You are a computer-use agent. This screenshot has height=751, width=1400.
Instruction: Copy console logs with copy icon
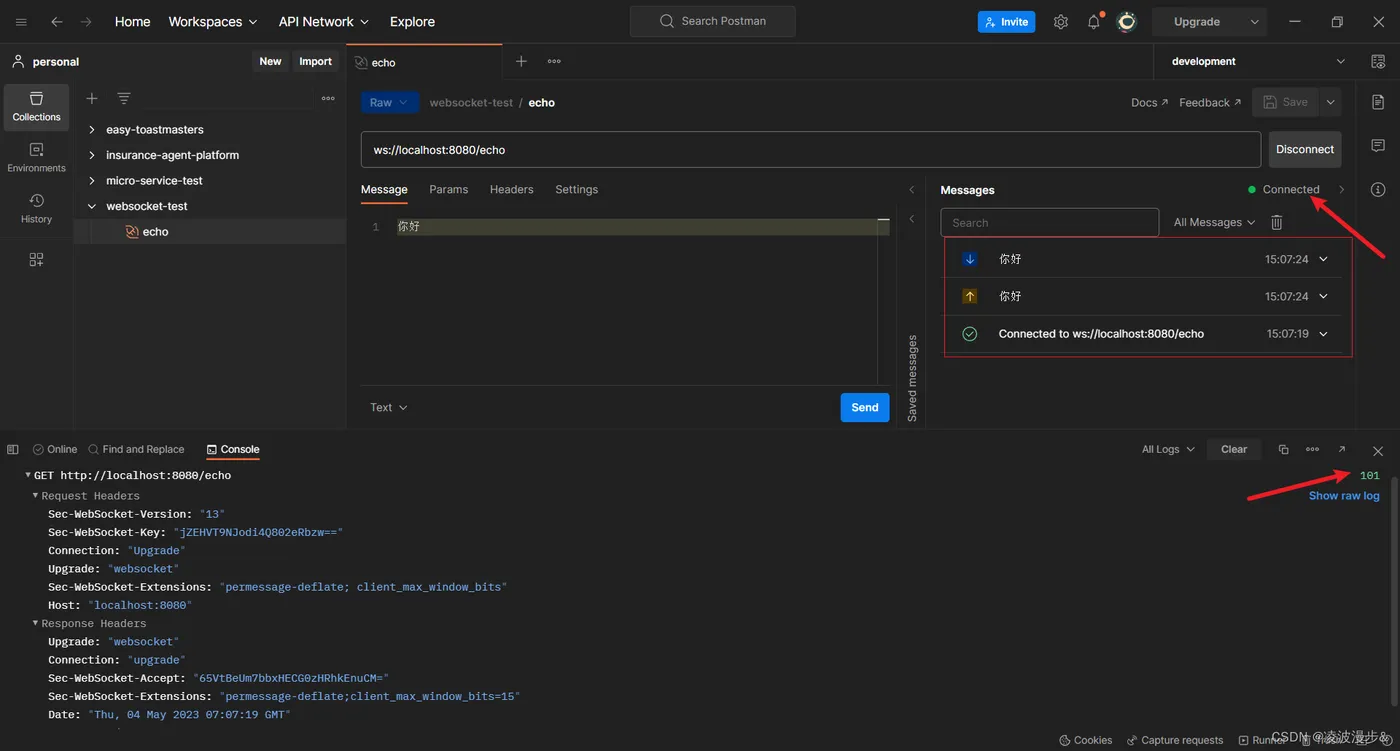pos(1284,450)
